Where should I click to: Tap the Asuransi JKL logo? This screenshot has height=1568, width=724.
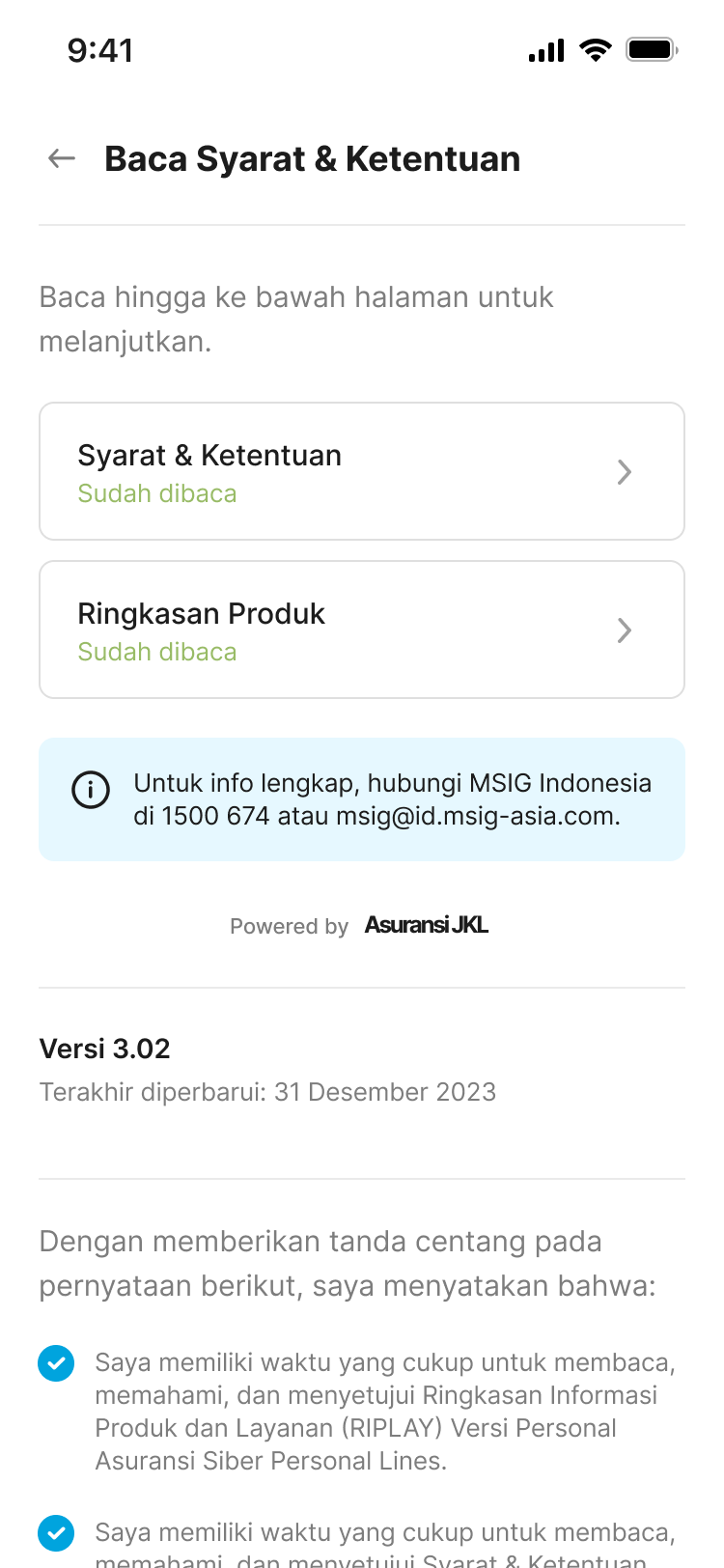coord(426,925)
